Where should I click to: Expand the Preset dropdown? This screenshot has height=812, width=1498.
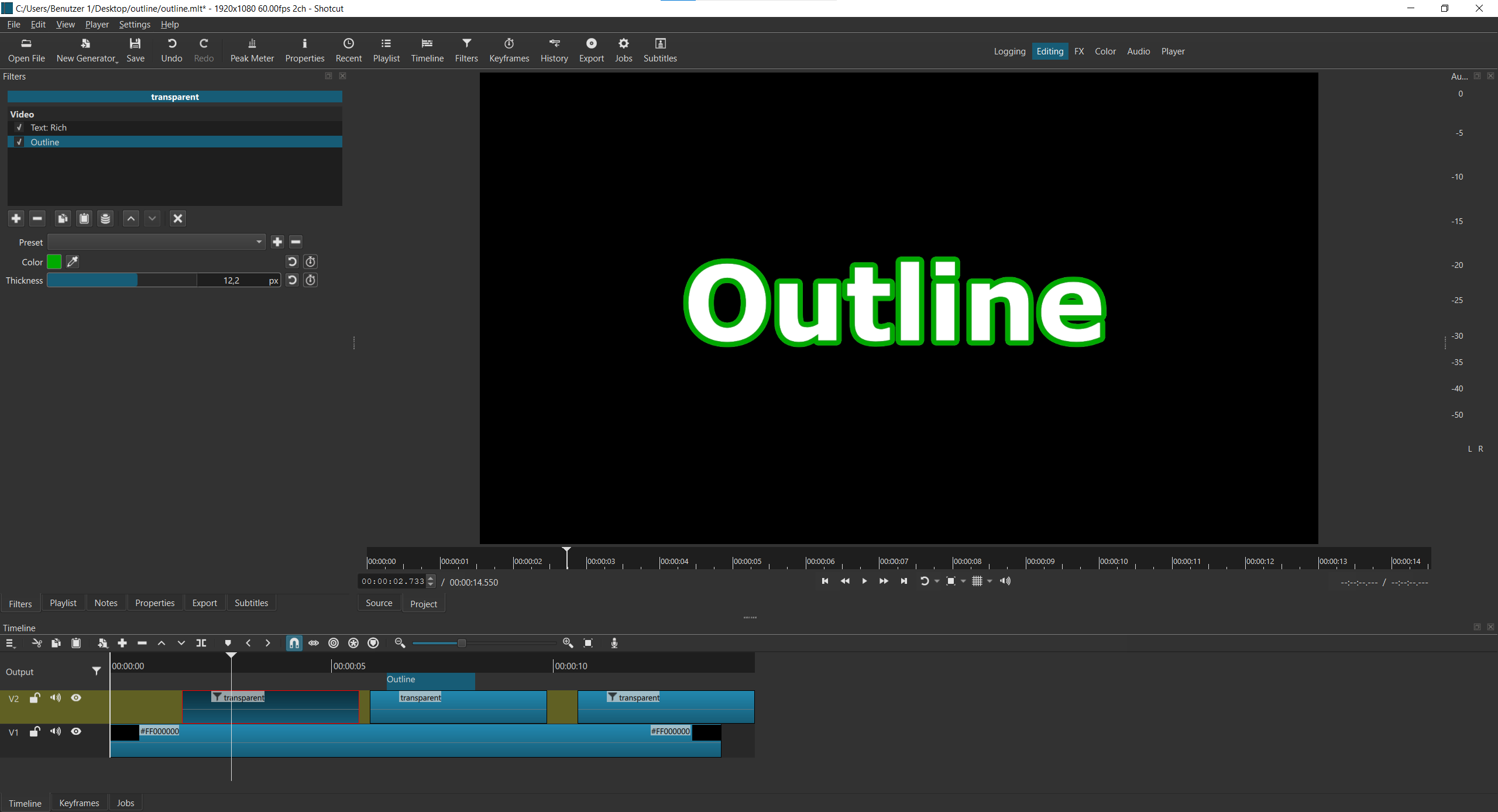[x=259, y=242]
